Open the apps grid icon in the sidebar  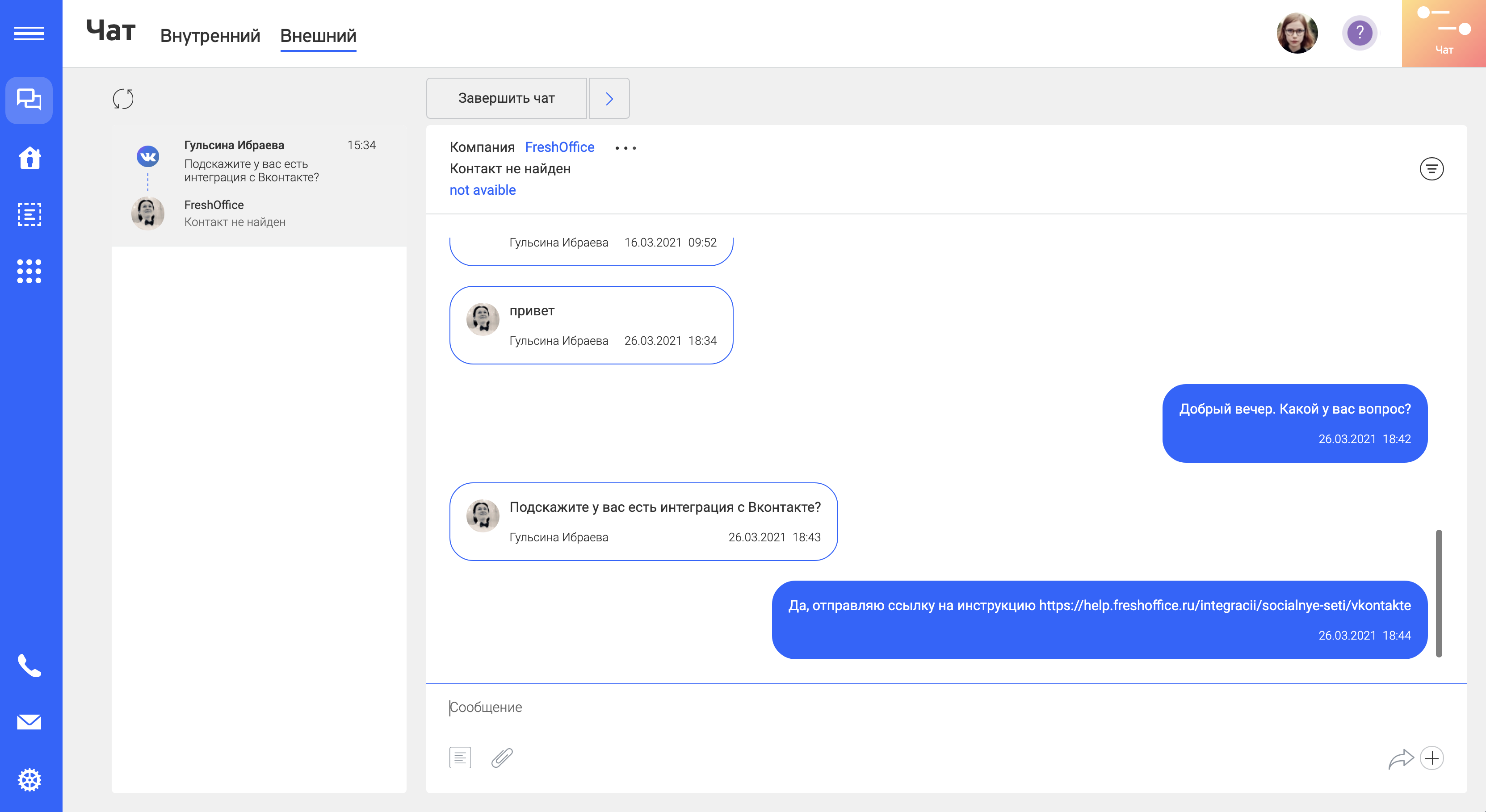coord(29,271)
